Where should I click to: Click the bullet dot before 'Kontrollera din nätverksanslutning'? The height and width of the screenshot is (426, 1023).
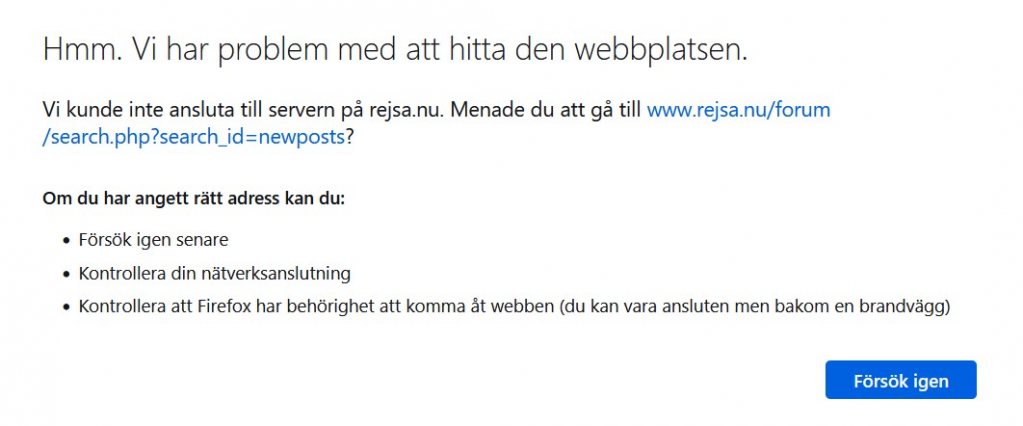(x=65, y=274)
